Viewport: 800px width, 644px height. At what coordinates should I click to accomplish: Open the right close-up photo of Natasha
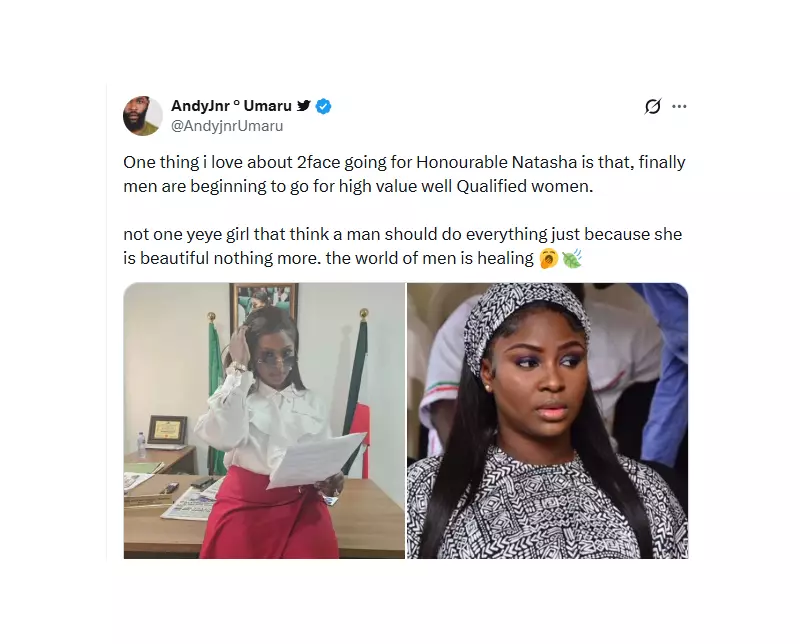click(x=547, y=420)
